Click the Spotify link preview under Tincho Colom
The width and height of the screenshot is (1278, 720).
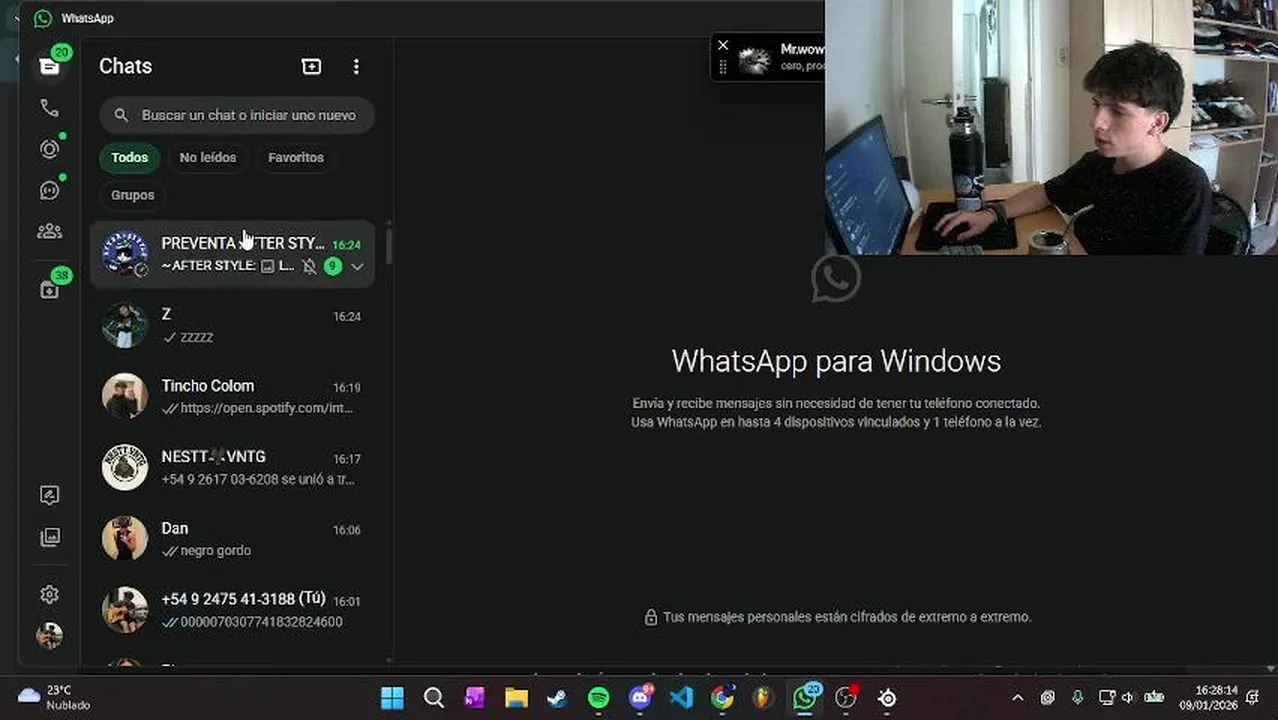tap(266, 408)
